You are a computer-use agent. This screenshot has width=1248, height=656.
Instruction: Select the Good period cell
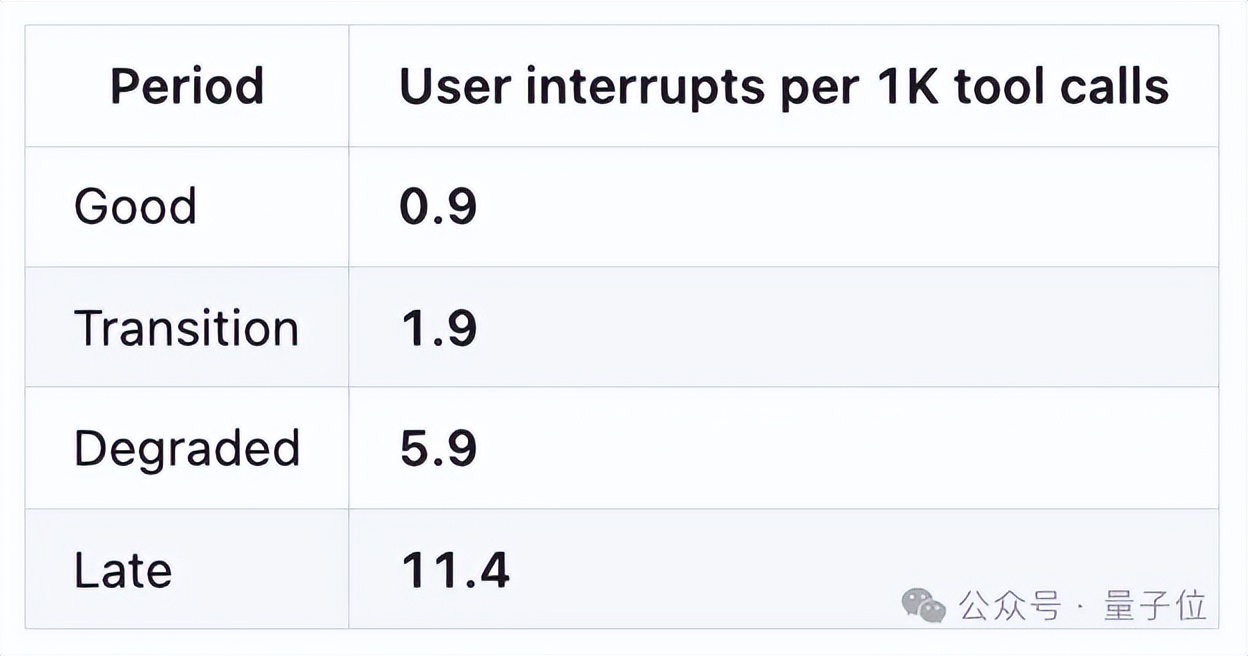pyautogui.click(x=135, y=207)
